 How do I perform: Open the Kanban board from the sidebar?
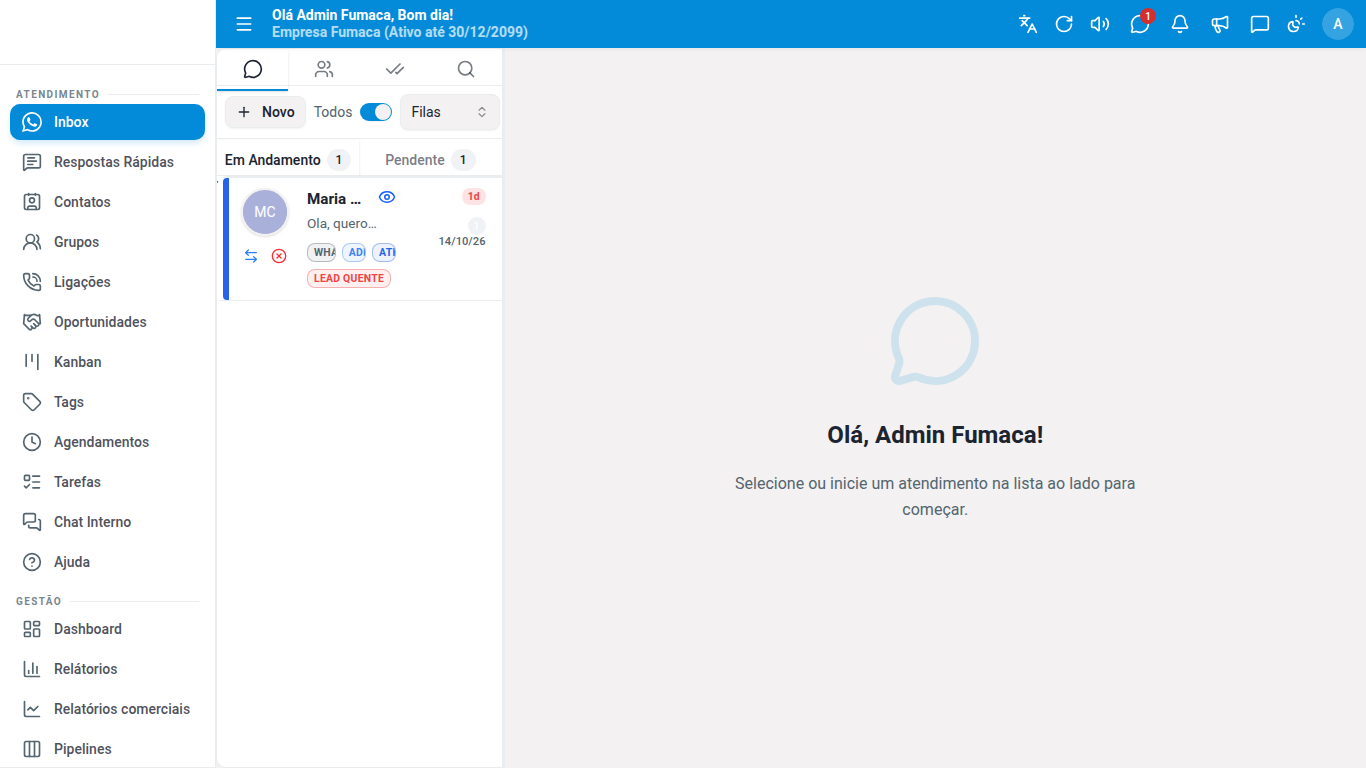(108, 362)
